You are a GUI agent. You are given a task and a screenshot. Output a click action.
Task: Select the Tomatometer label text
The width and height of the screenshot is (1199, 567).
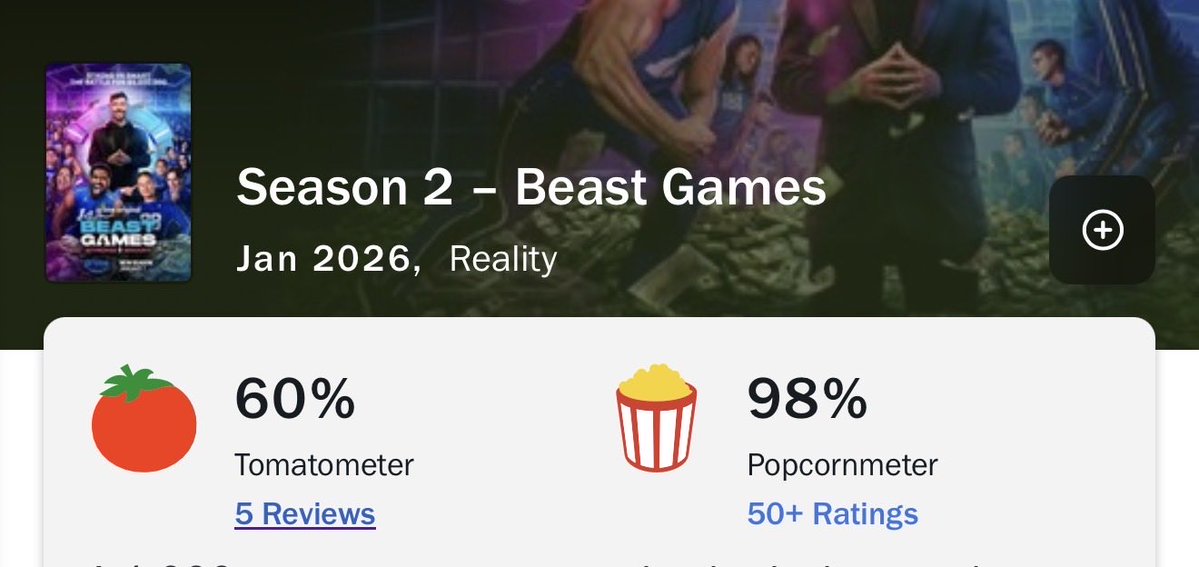click(x=324, y=464)
